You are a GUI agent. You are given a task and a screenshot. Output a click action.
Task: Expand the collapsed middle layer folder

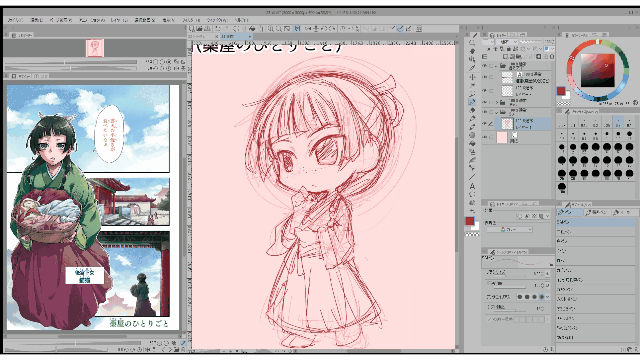click(497, 102)
